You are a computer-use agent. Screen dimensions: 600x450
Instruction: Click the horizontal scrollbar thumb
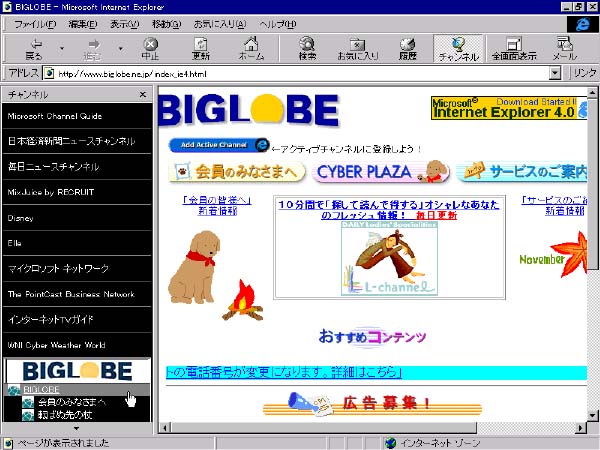[x=324, y=427]
